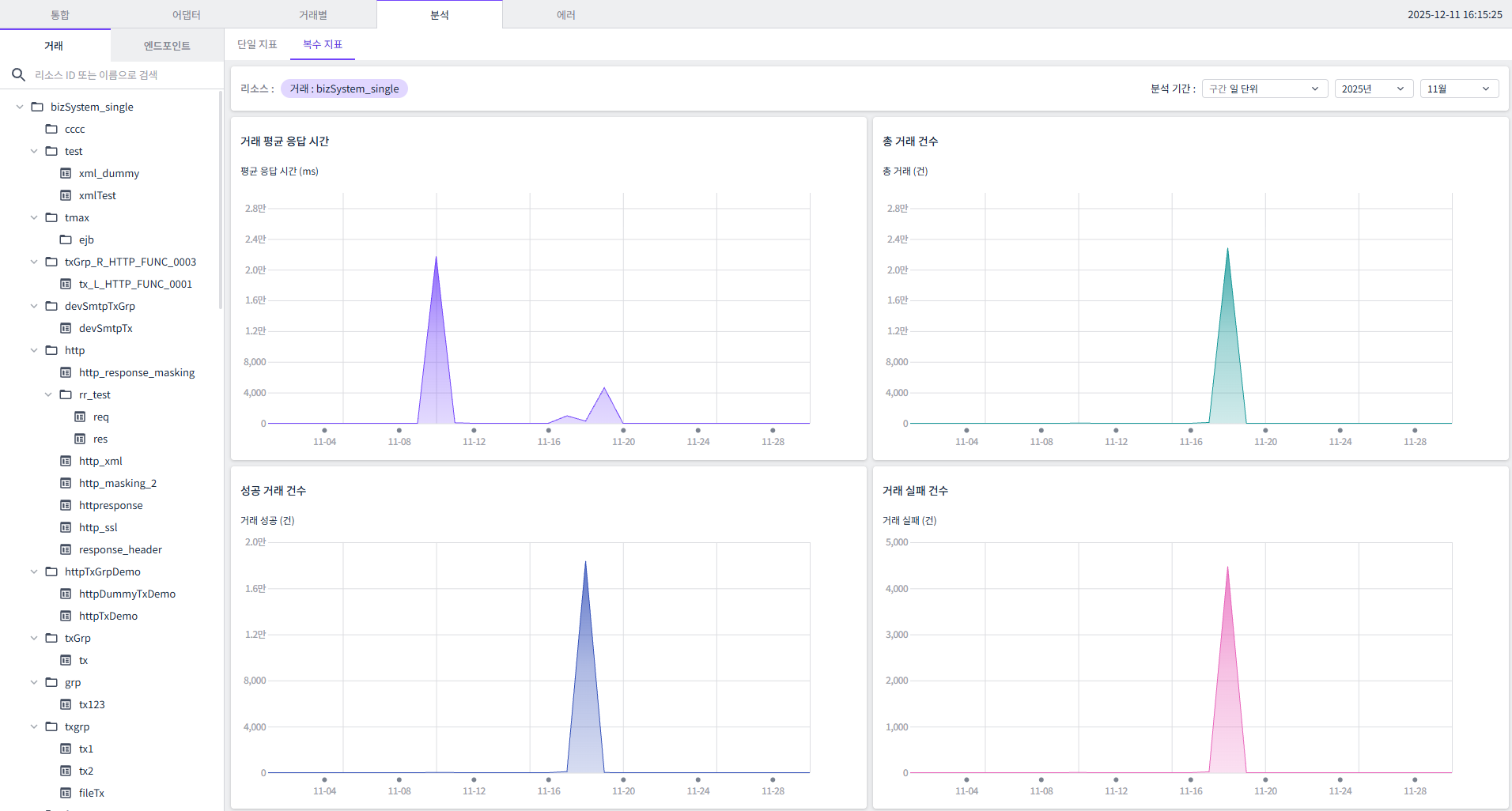Click the folder icon next to grp

click(51, 682)
